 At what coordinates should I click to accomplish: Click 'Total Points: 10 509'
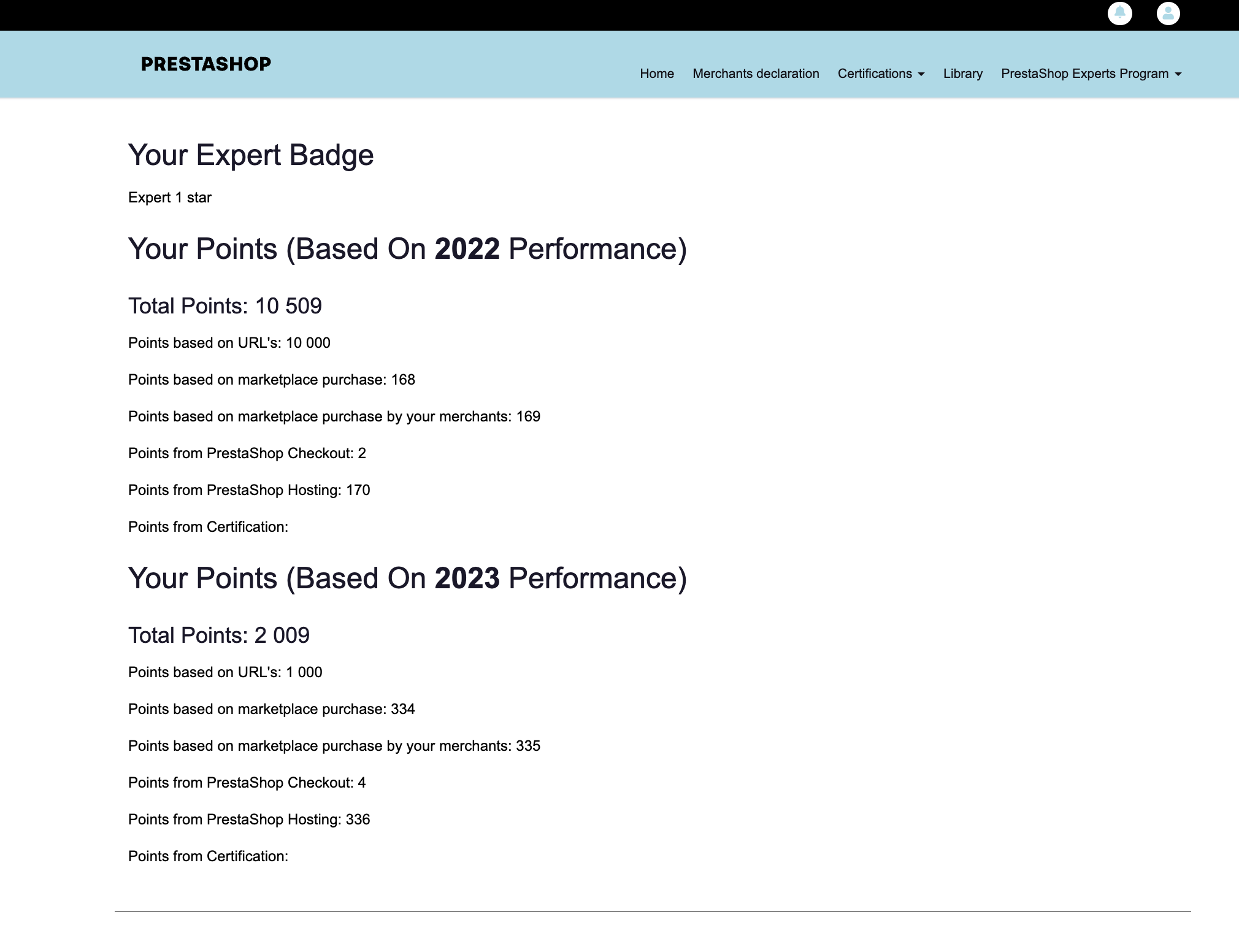click(x=225, y=305)
